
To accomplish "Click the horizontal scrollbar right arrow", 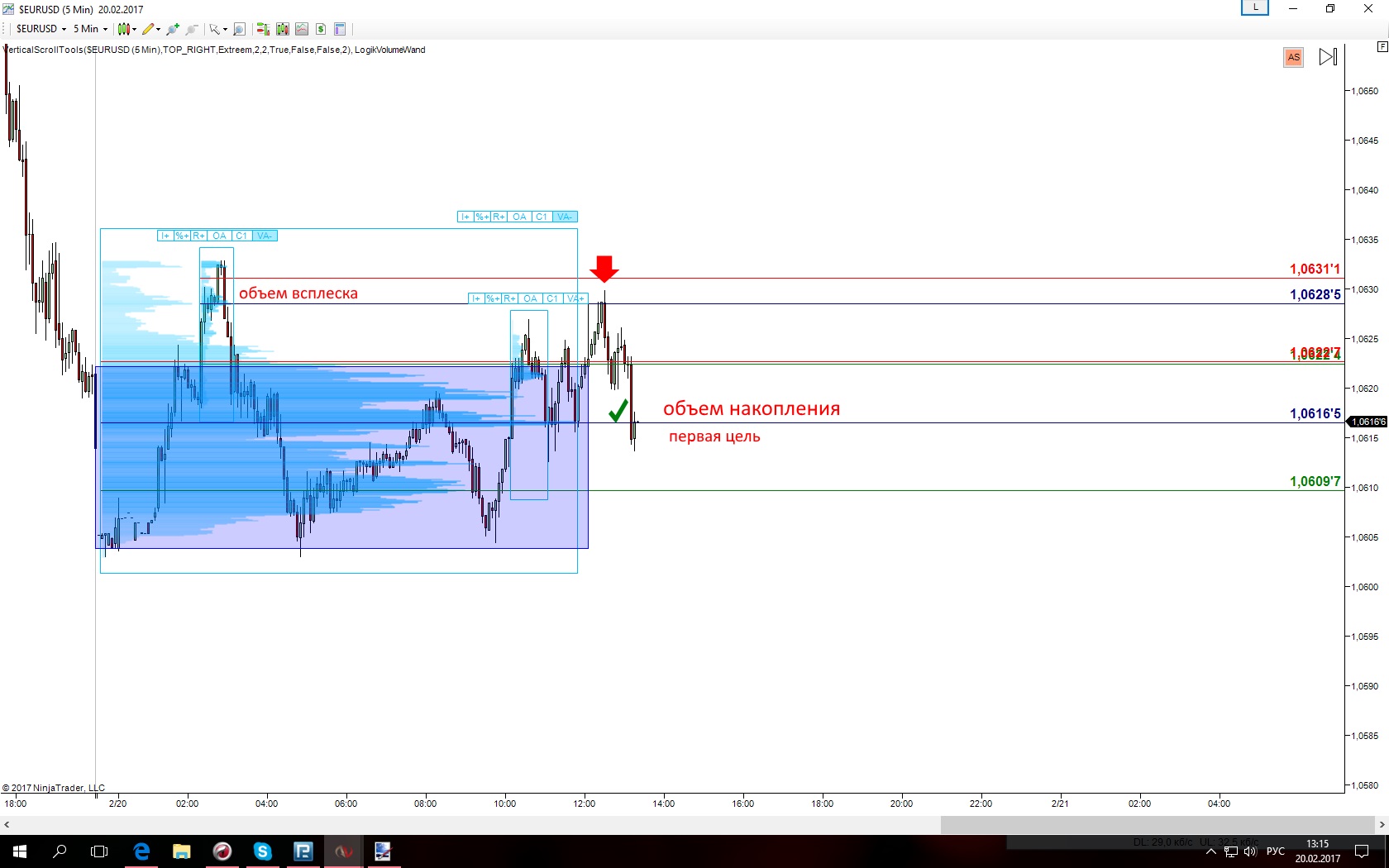I will pyautogui.click(x=1382, y=825).
